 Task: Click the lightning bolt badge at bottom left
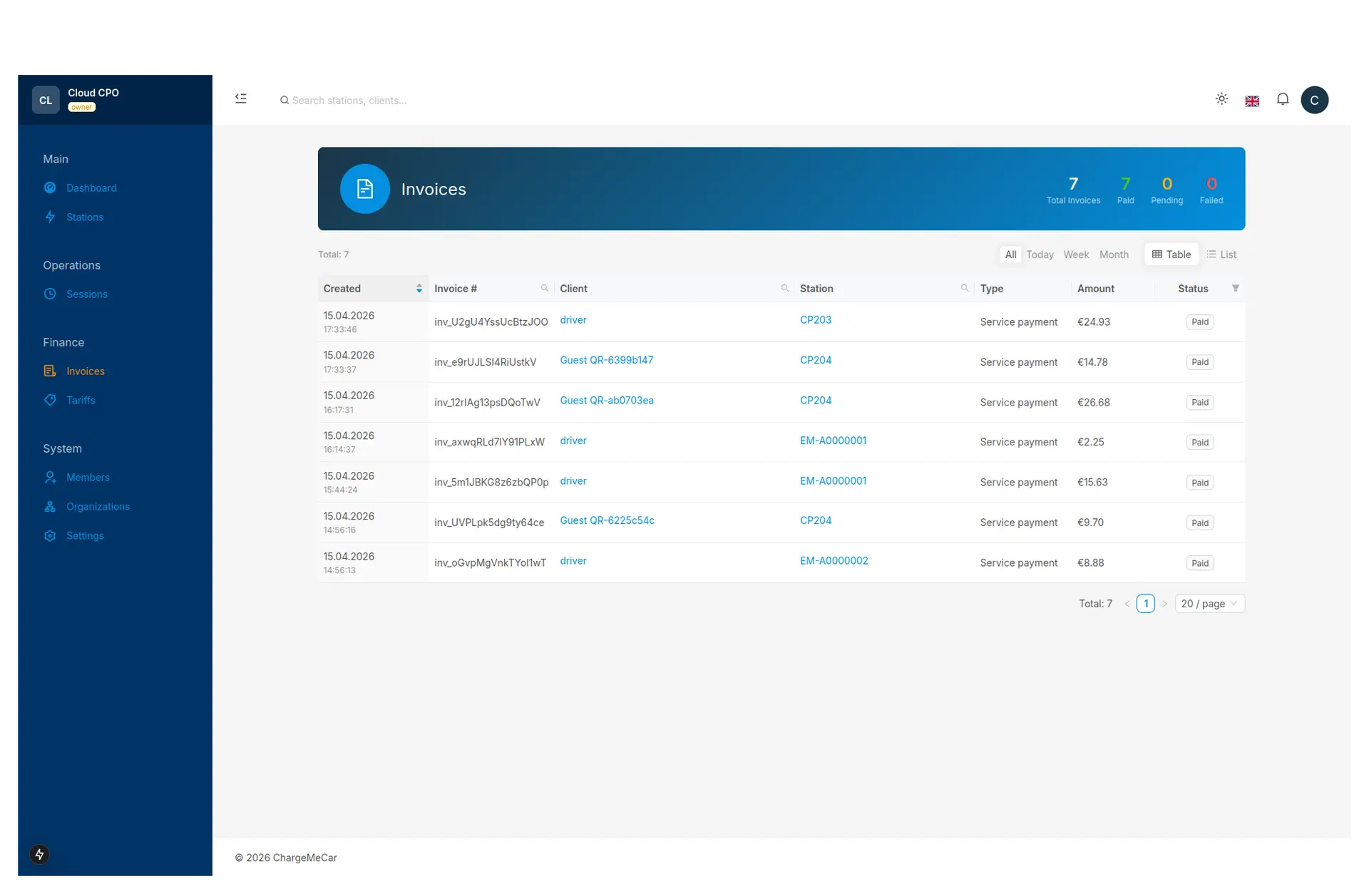[x=39, y=854]
